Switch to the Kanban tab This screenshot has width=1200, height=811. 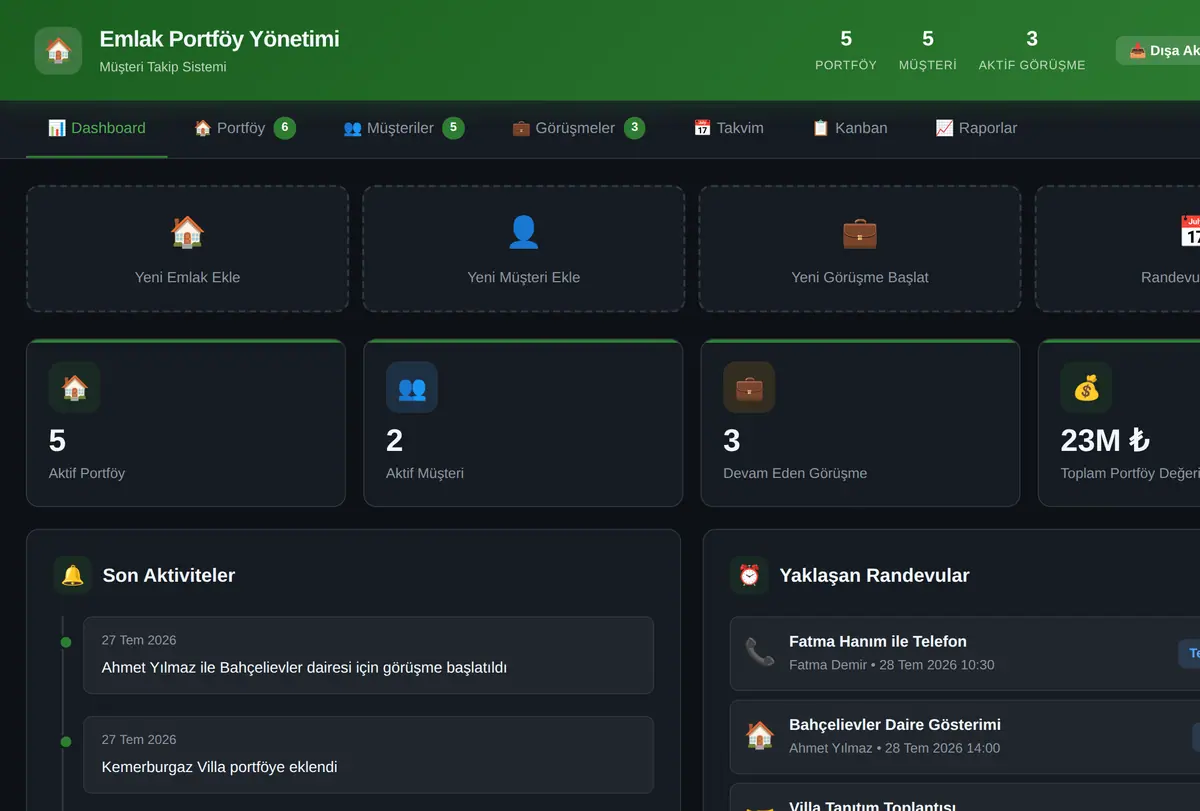pos(849,128)
